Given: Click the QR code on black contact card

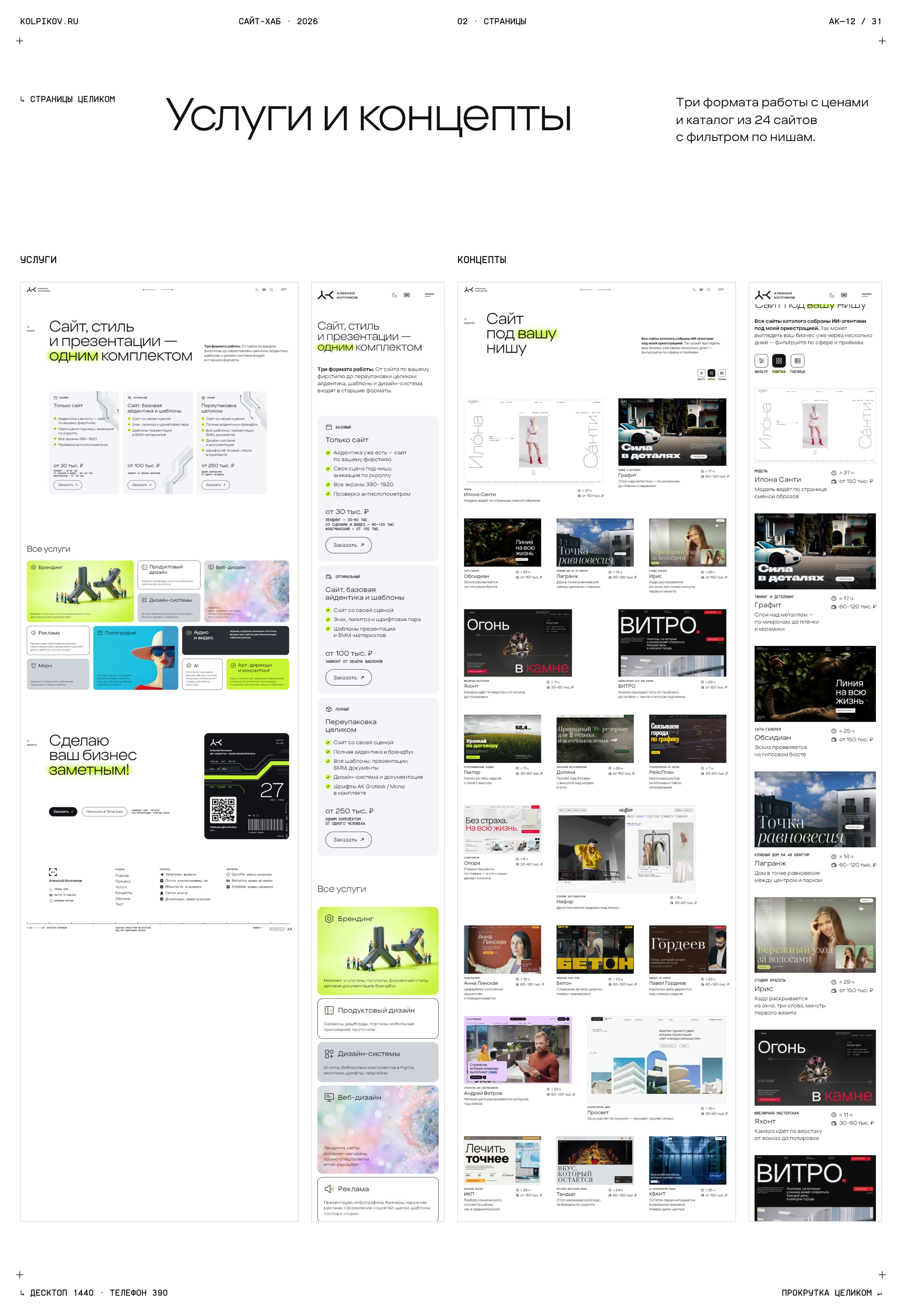Looking at the screenshot, I should click(222, 810).
